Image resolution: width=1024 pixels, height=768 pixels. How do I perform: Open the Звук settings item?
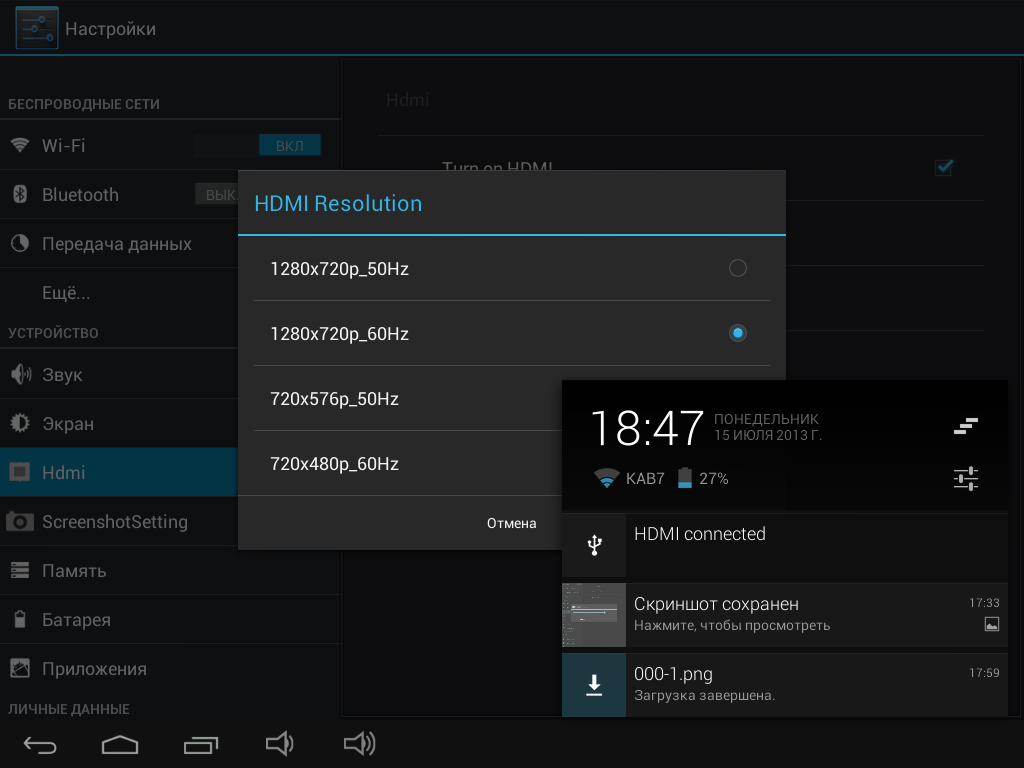tap(119, 374)
